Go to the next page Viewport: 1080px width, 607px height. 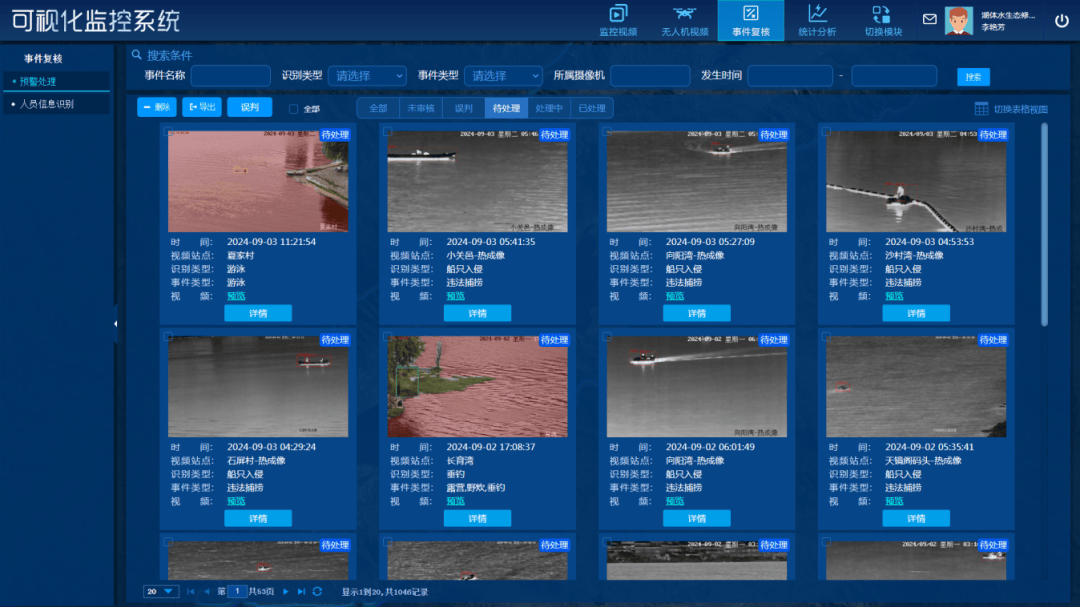coord(286,592)
